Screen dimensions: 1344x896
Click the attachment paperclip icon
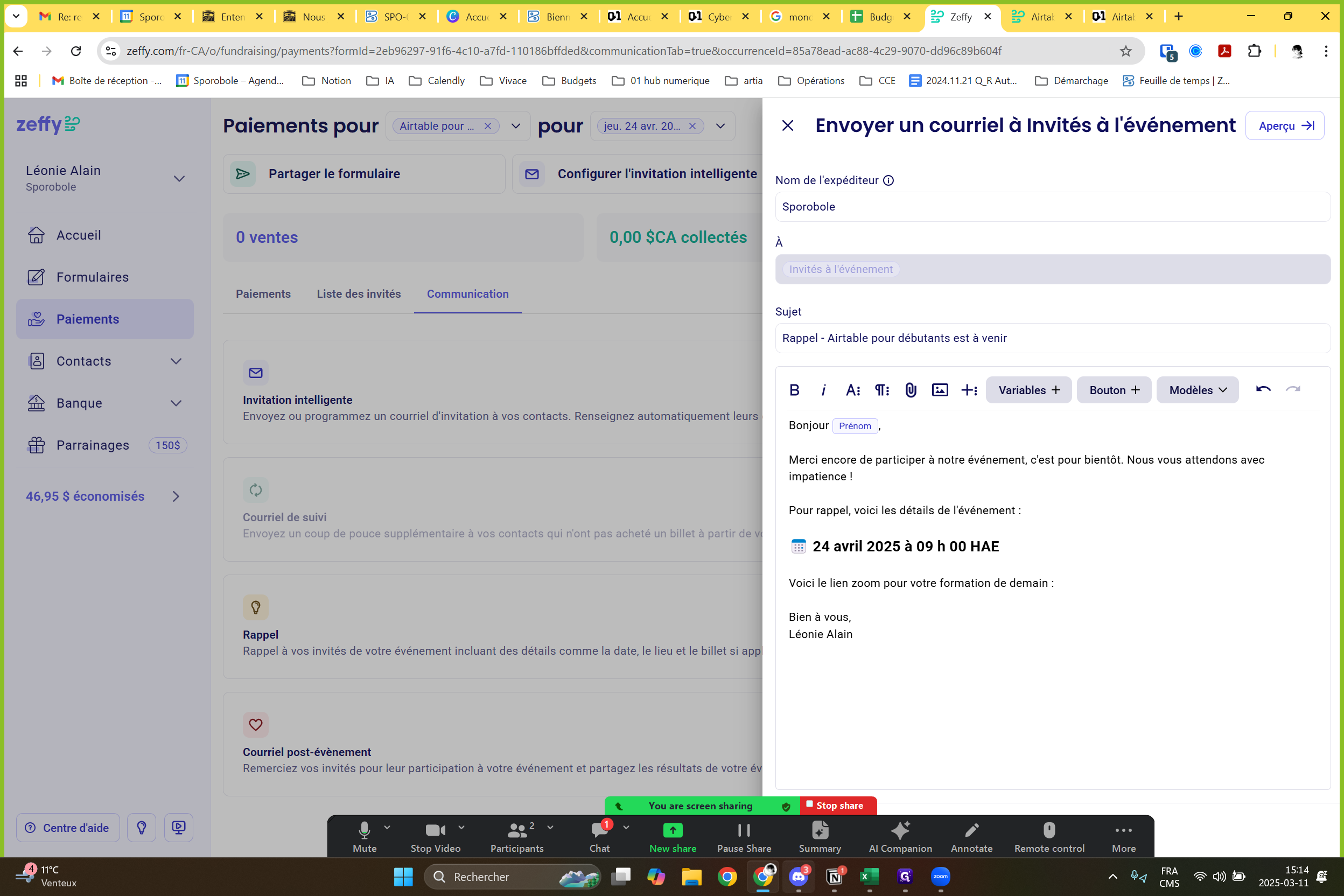click(911, 390)
